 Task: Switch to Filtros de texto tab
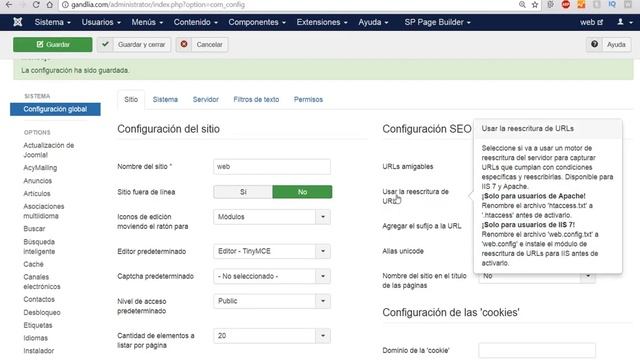256,100
